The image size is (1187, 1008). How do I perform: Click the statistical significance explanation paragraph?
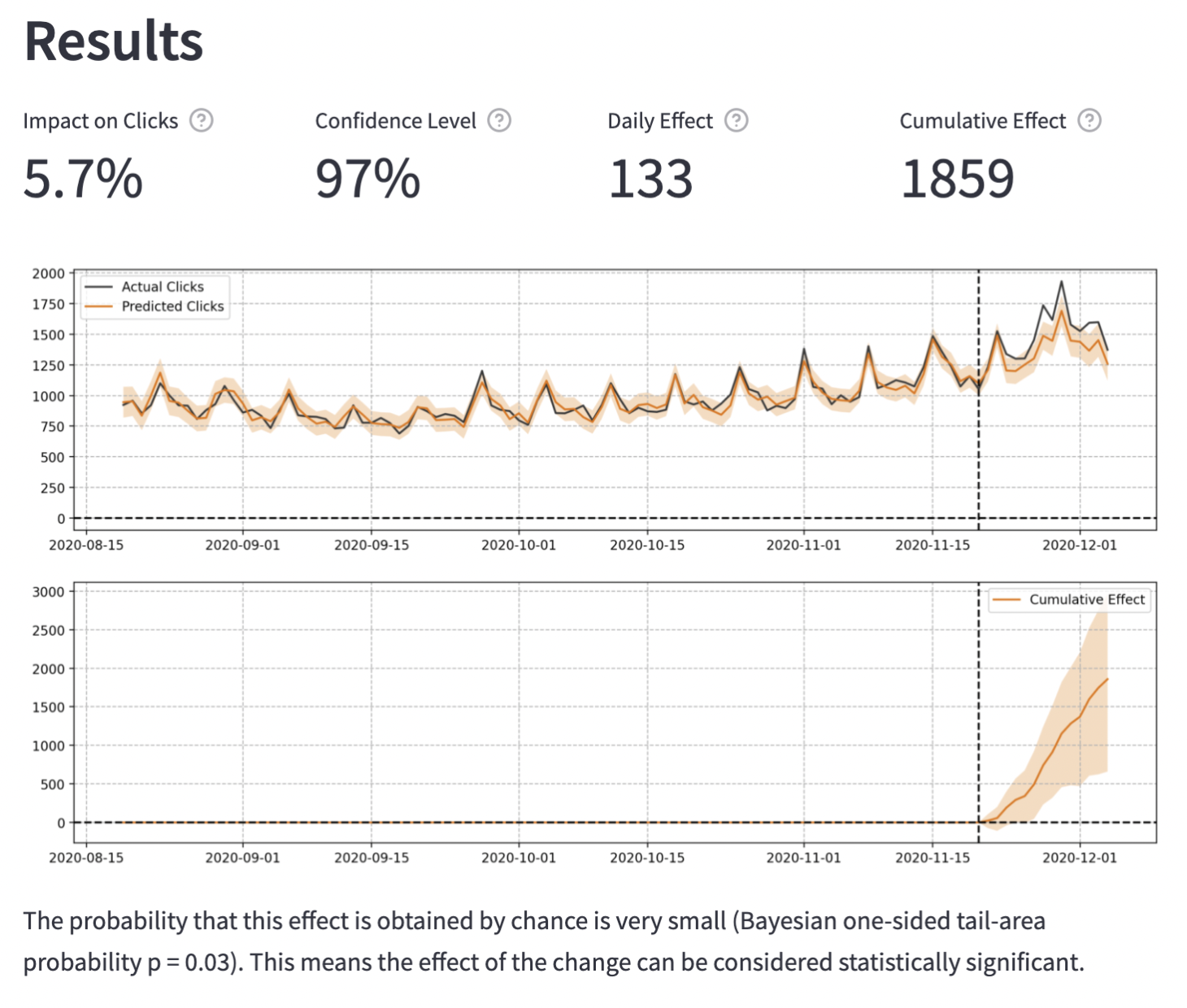553,941
